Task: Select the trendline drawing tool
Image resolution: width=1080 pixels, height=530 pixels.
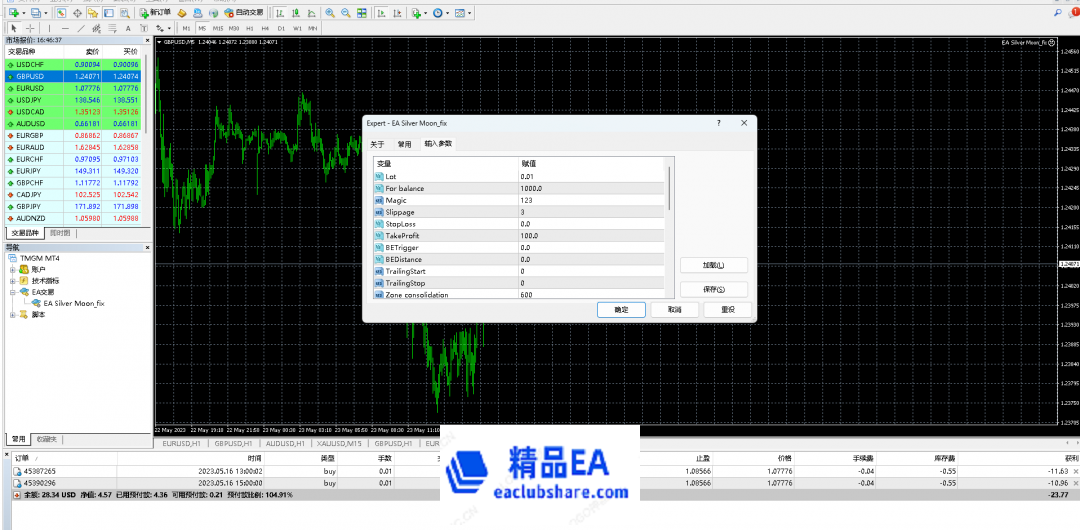Action: (x=81, y=28)
